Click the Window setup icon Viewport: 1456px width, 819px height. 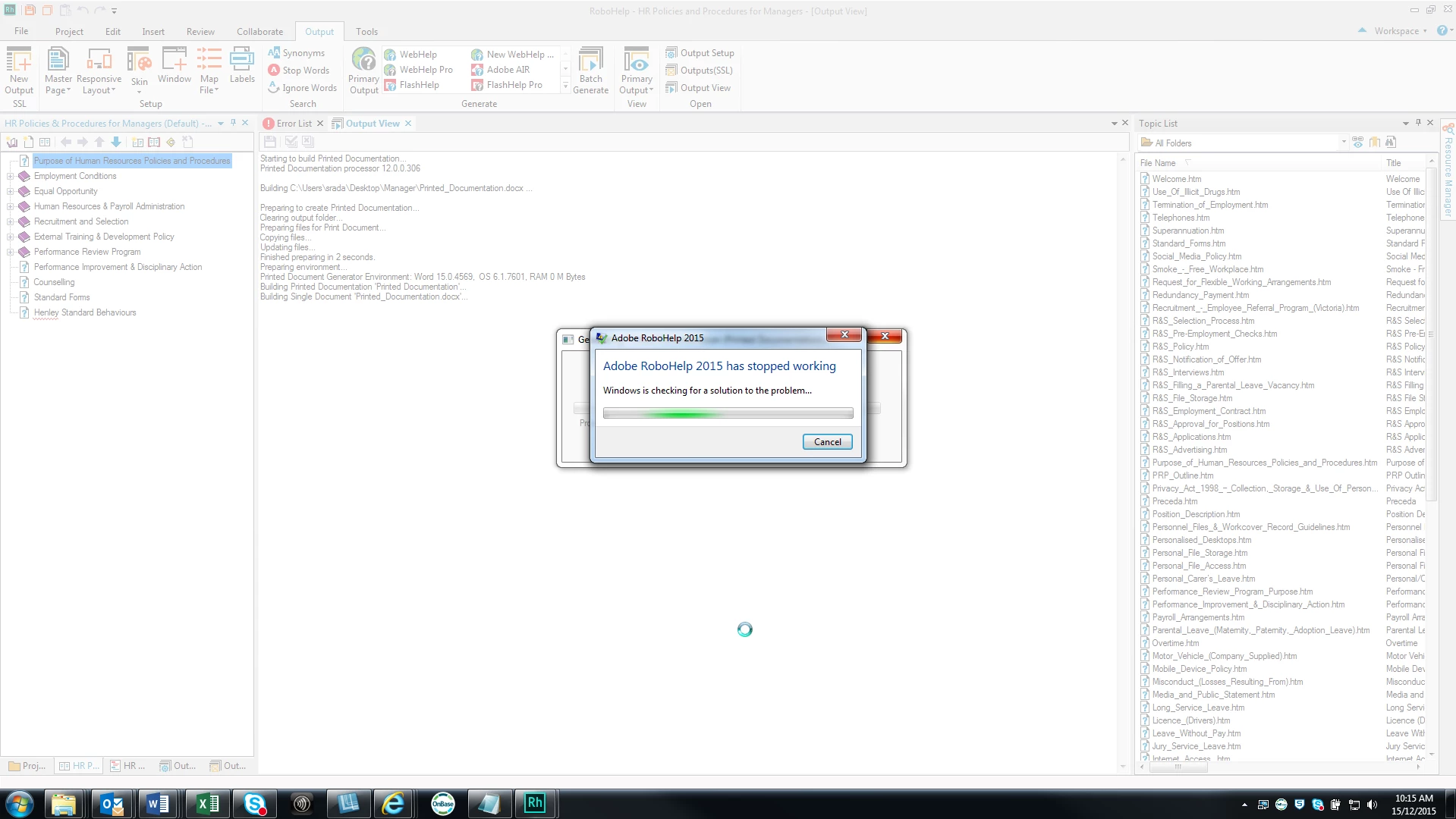pyautogui.click(x=175, y=65)
